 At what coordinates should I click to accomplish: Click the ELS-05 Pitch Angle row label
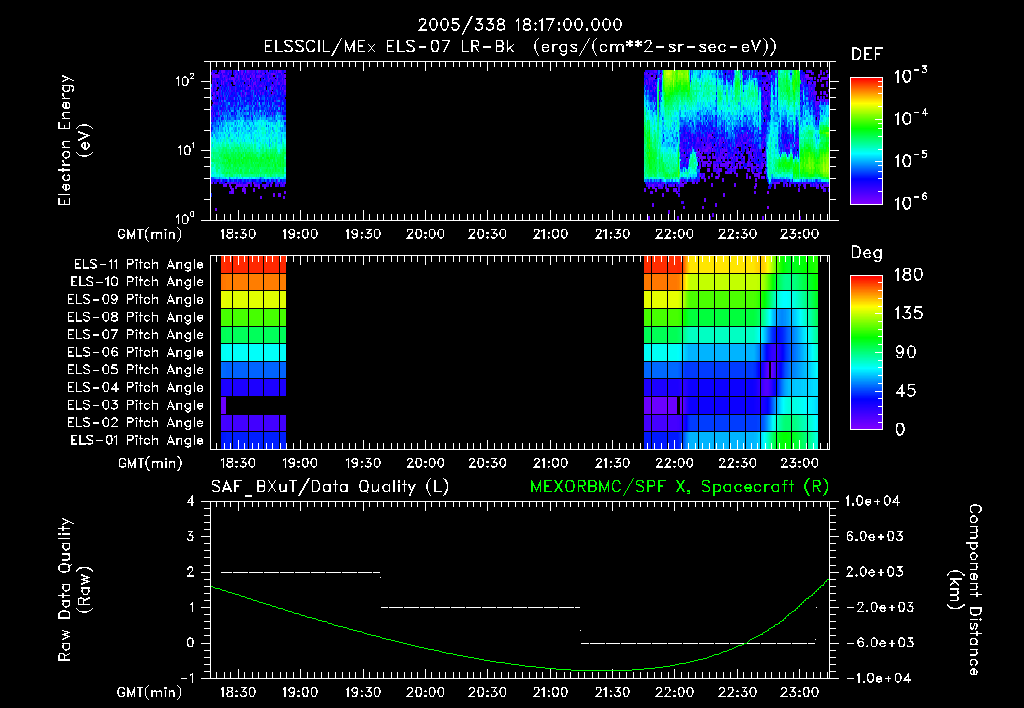(x=135, y=370)
